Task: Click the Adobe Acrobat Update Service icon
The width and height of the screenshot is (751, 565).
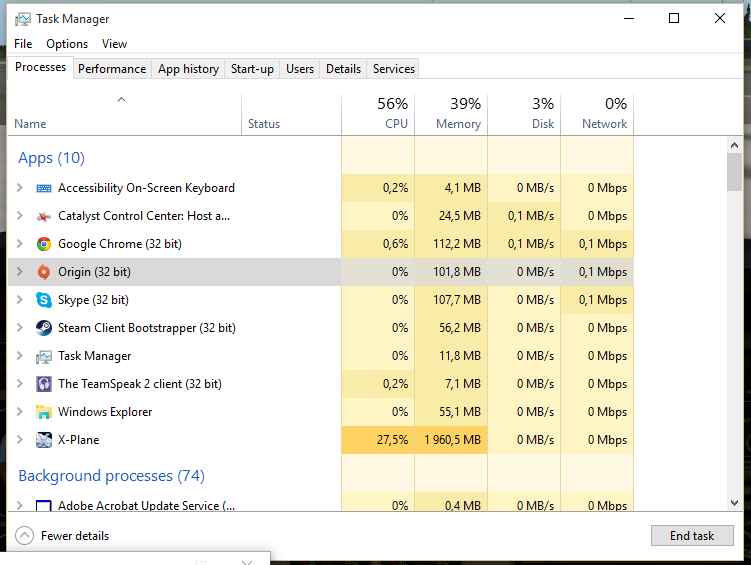Action: coord(44,506)
